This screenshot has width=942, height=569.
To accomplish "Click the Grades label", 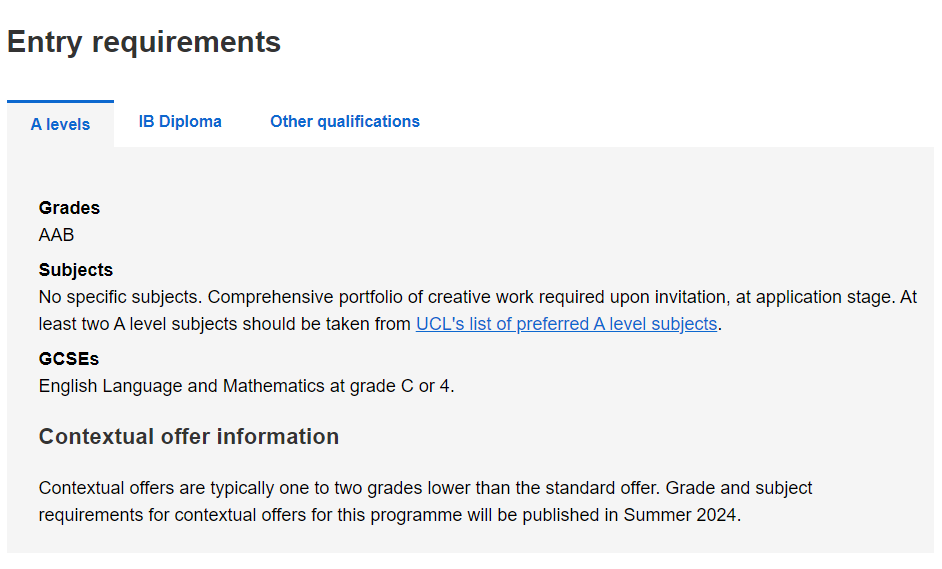I will [69, 208].
